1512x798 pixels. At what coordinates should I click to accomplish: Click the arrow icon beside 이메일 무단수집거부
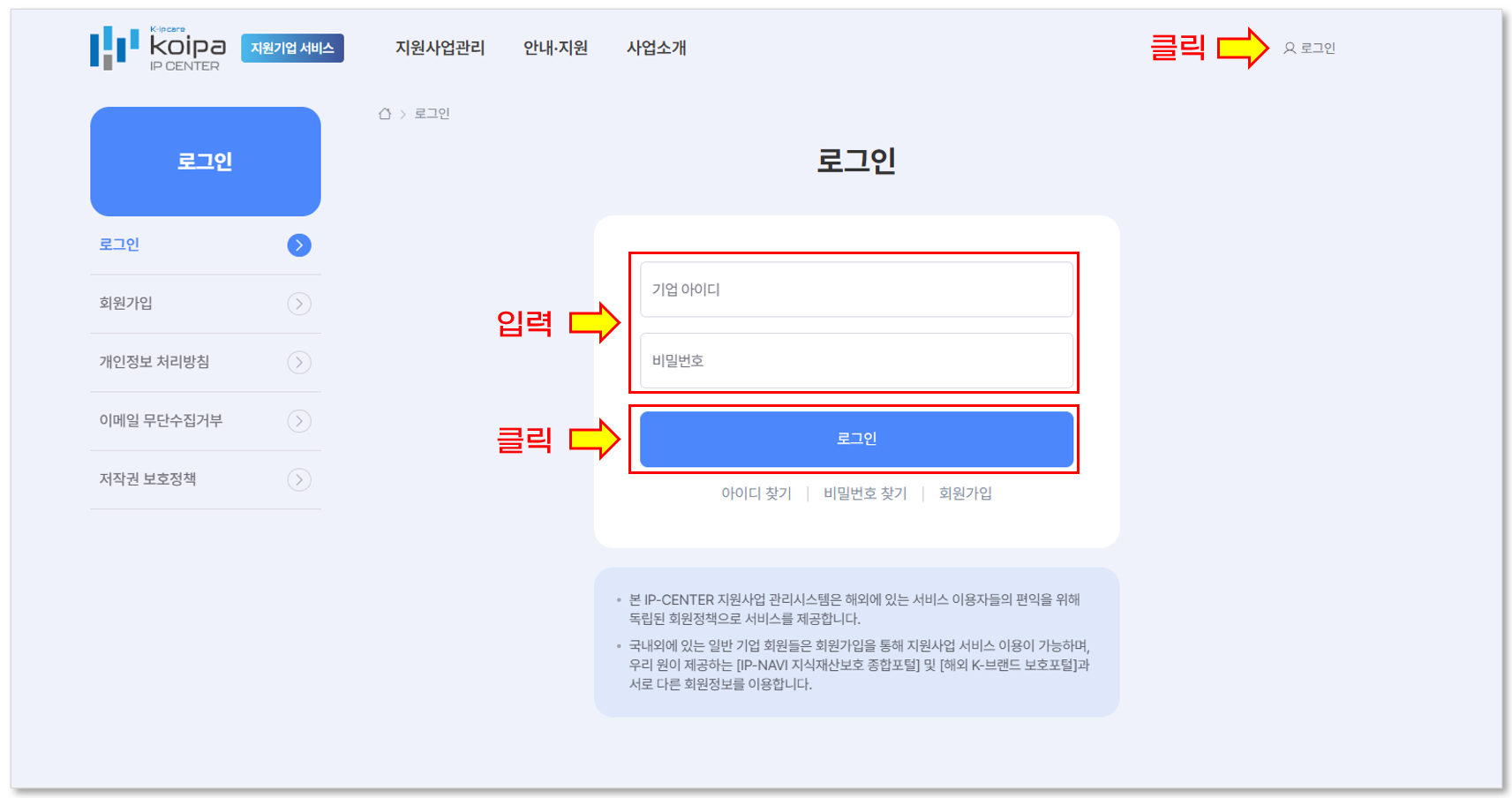(x=299, y=421)
